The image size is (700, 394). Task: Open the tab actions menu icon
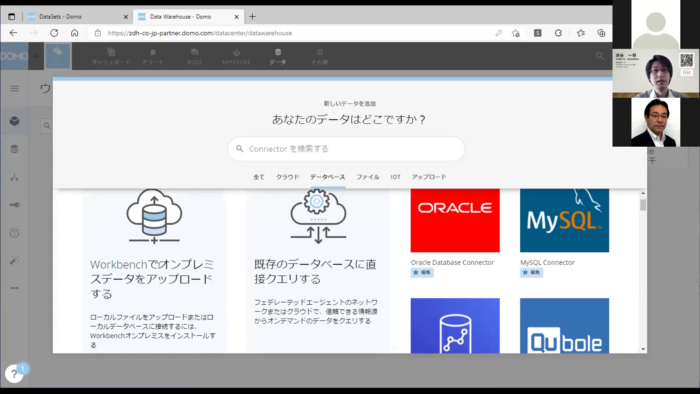tap(12, 17)
